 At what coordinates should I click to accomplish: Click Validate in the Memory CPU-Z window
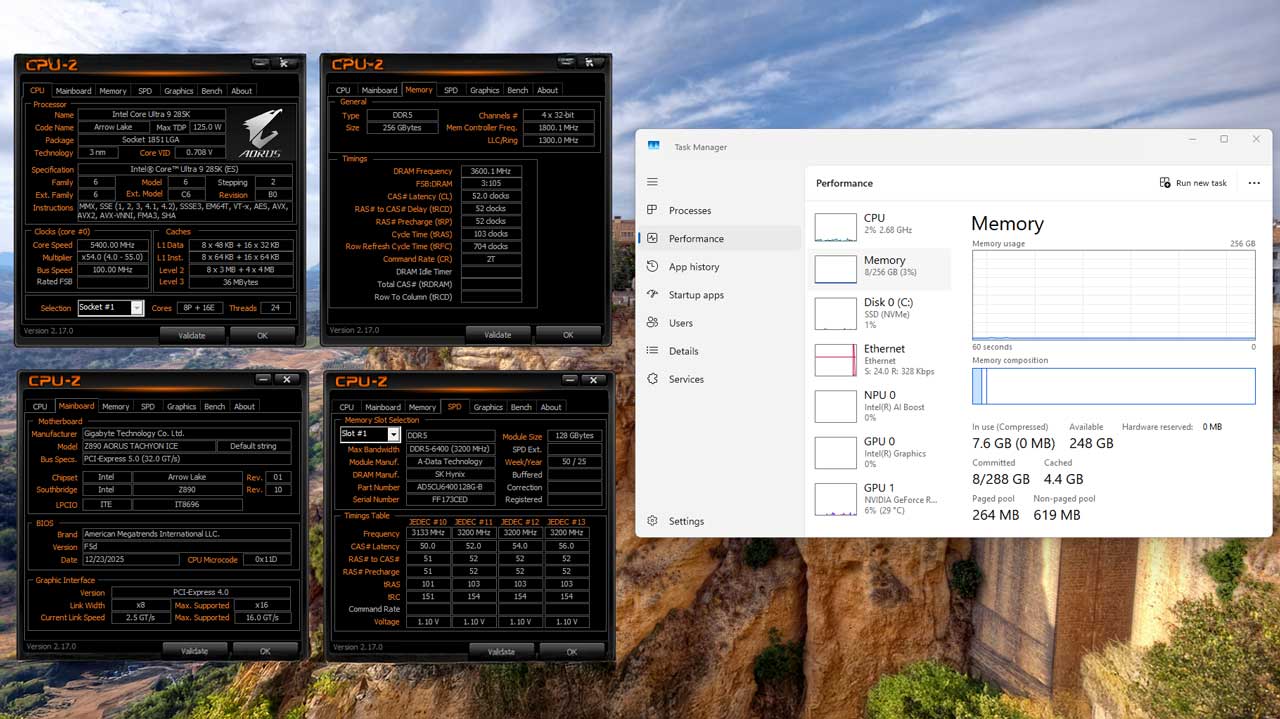point(498,334)
